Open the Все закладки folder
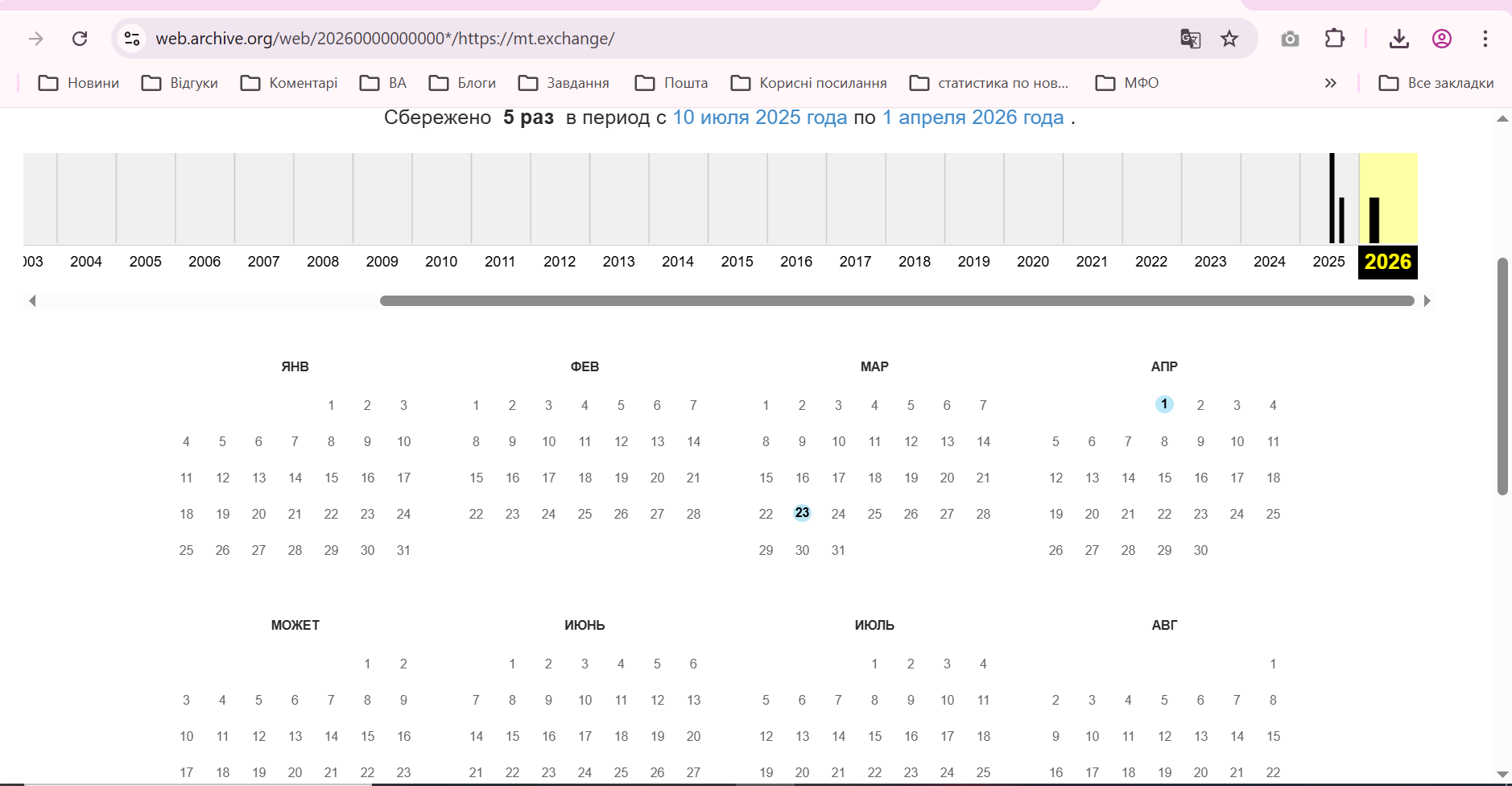 (1436, 83)
